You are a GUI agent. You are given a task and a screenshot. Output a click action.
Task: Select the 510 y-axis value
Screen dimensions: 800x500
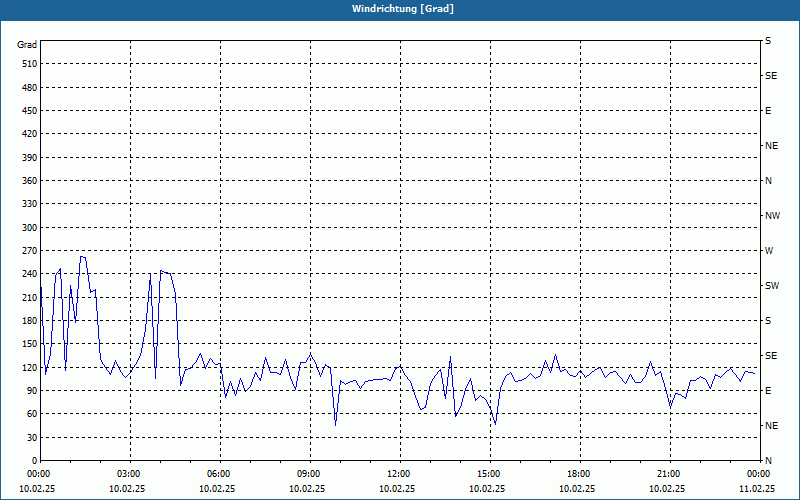click(x=30, y=64)
